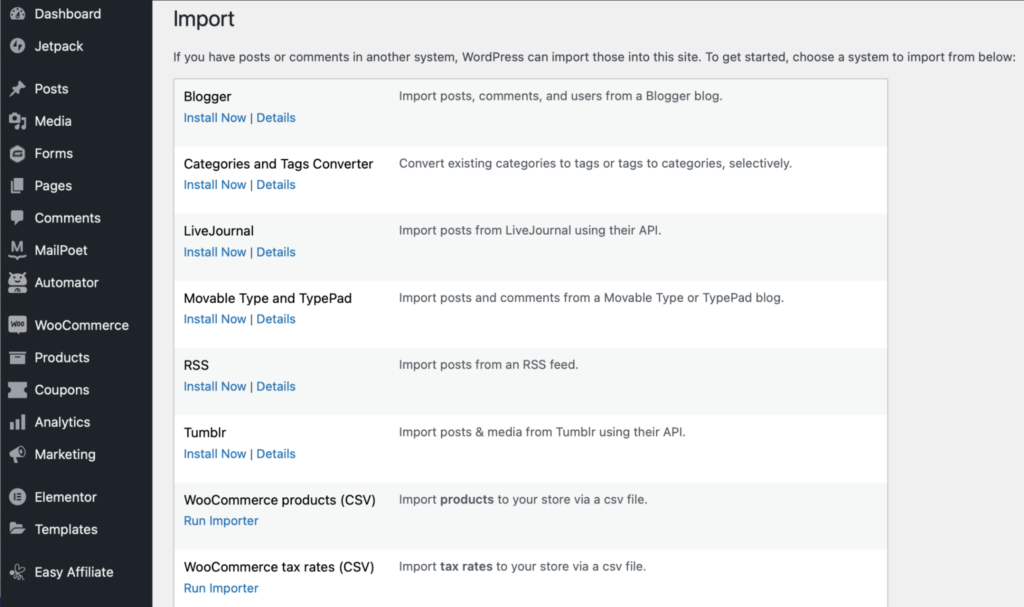Click the Marketing megaphone icon
This screenshot has height=607, width=1024.
click(18, 454)
